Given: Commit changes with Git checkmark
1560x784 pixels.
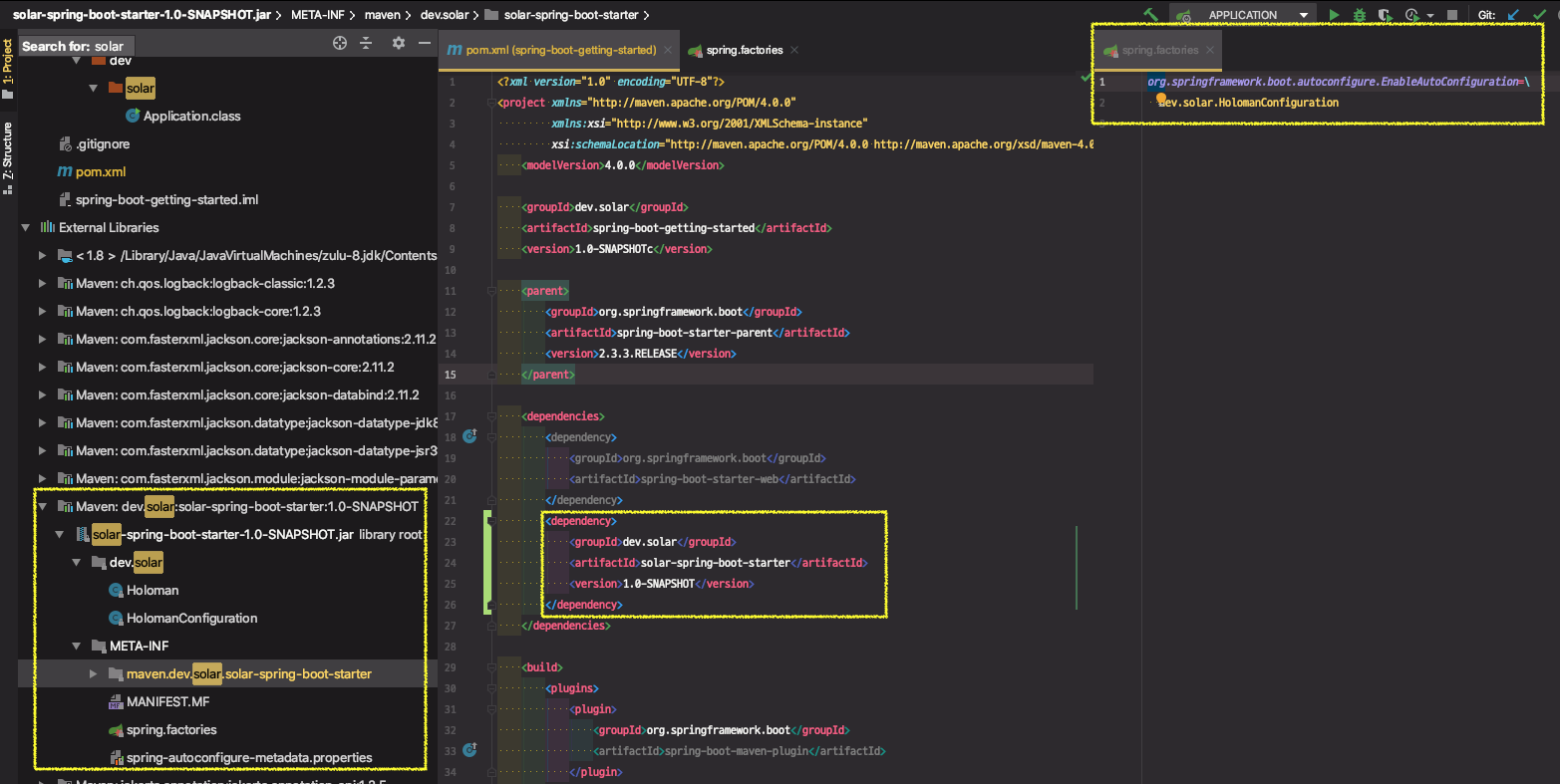Looking at the screenshot, I should [1540, 15].
